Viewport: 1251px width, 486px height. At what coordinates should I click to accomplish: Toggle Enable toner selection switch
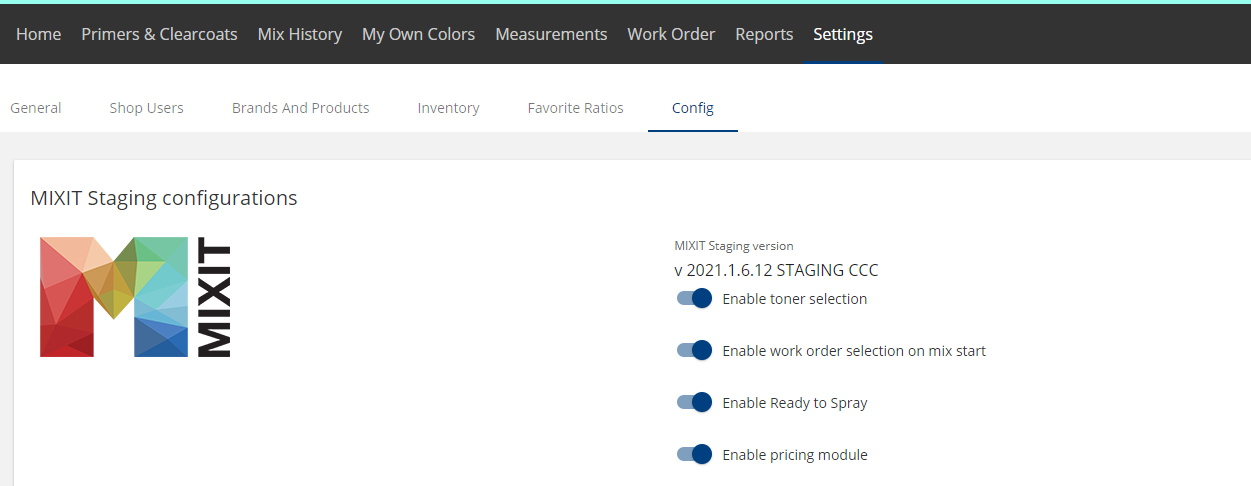[x=694, y=298]
